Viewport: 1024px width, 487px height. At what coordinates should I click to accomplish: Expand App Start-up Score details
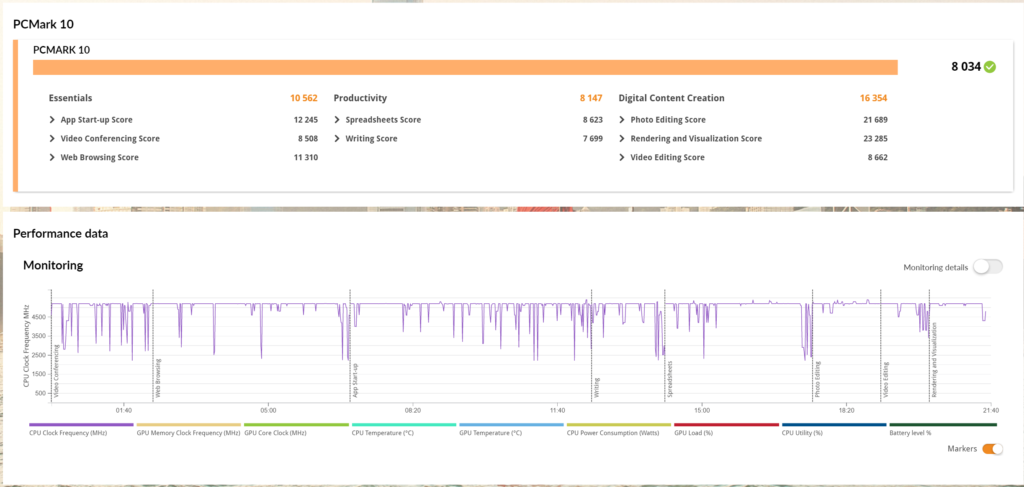[x=52, y=120]
